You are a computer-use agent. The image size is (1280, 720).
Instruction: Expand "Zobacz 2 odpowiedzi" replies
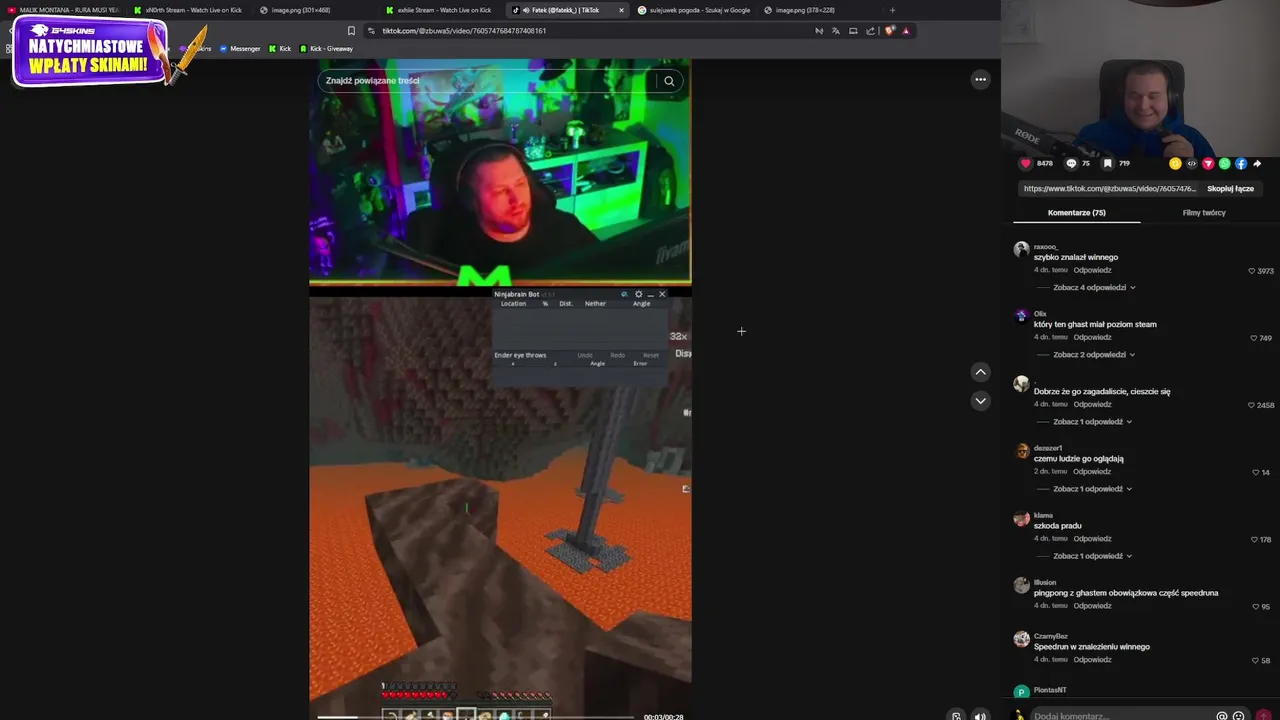click(x=1093, y=354)
